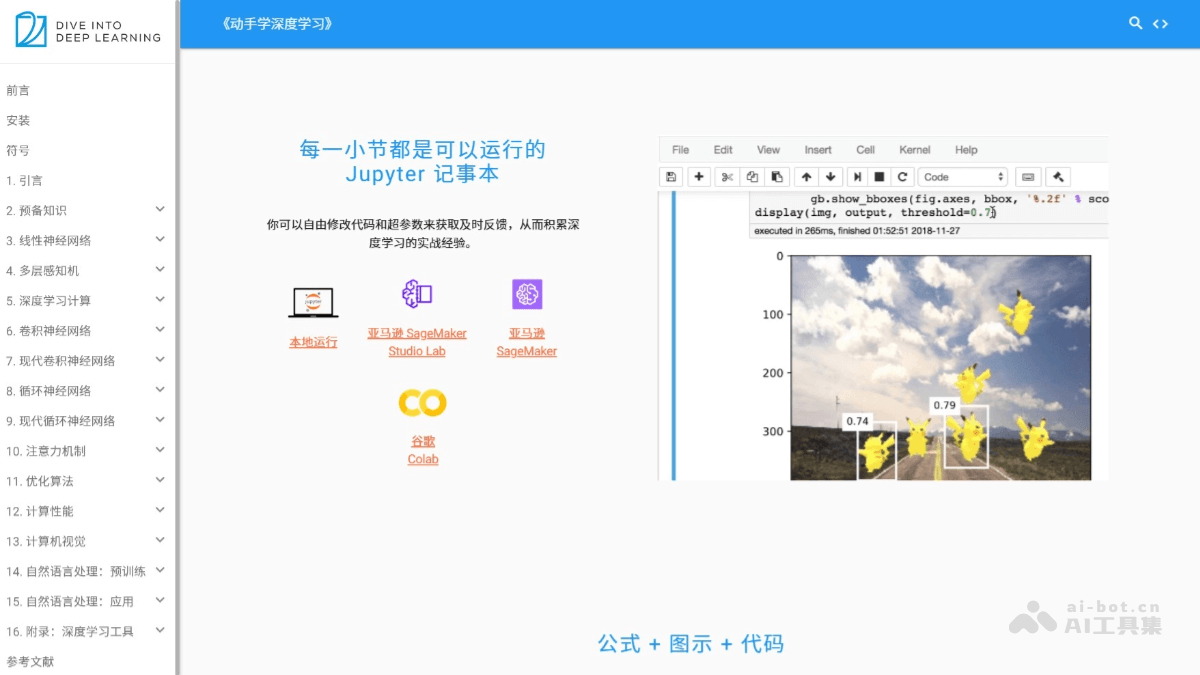Click the code angle-brackets icon in the header
This screenshot has height=675, width=1200.
1161,22
